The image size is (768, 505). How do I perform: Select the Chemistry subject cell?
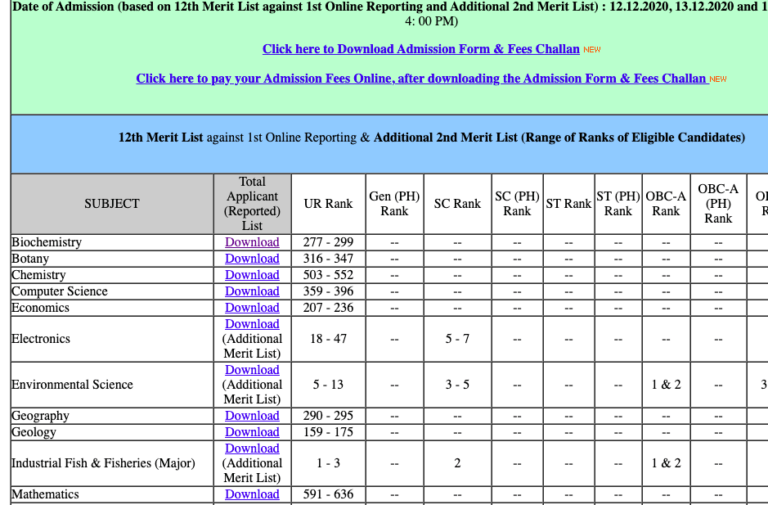click(112, 275)
